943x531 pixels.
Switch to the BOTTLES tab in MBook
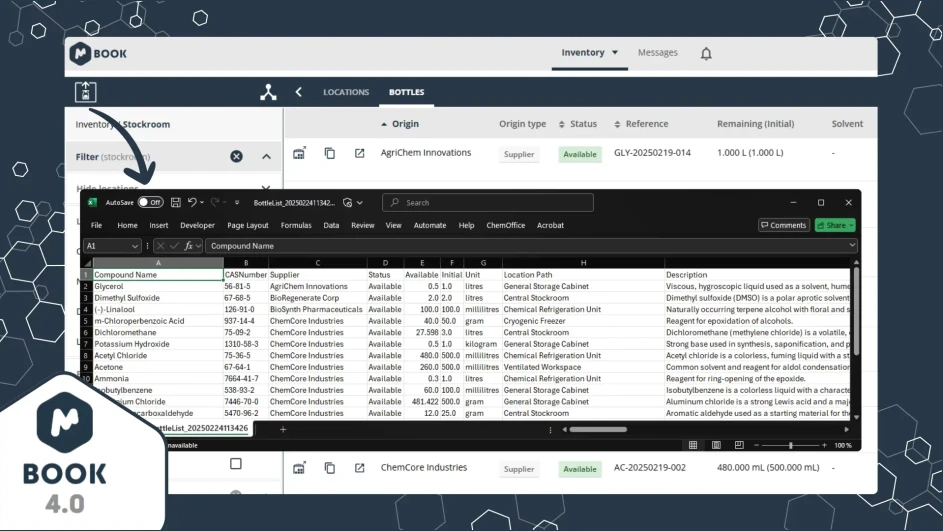point(407,92)
